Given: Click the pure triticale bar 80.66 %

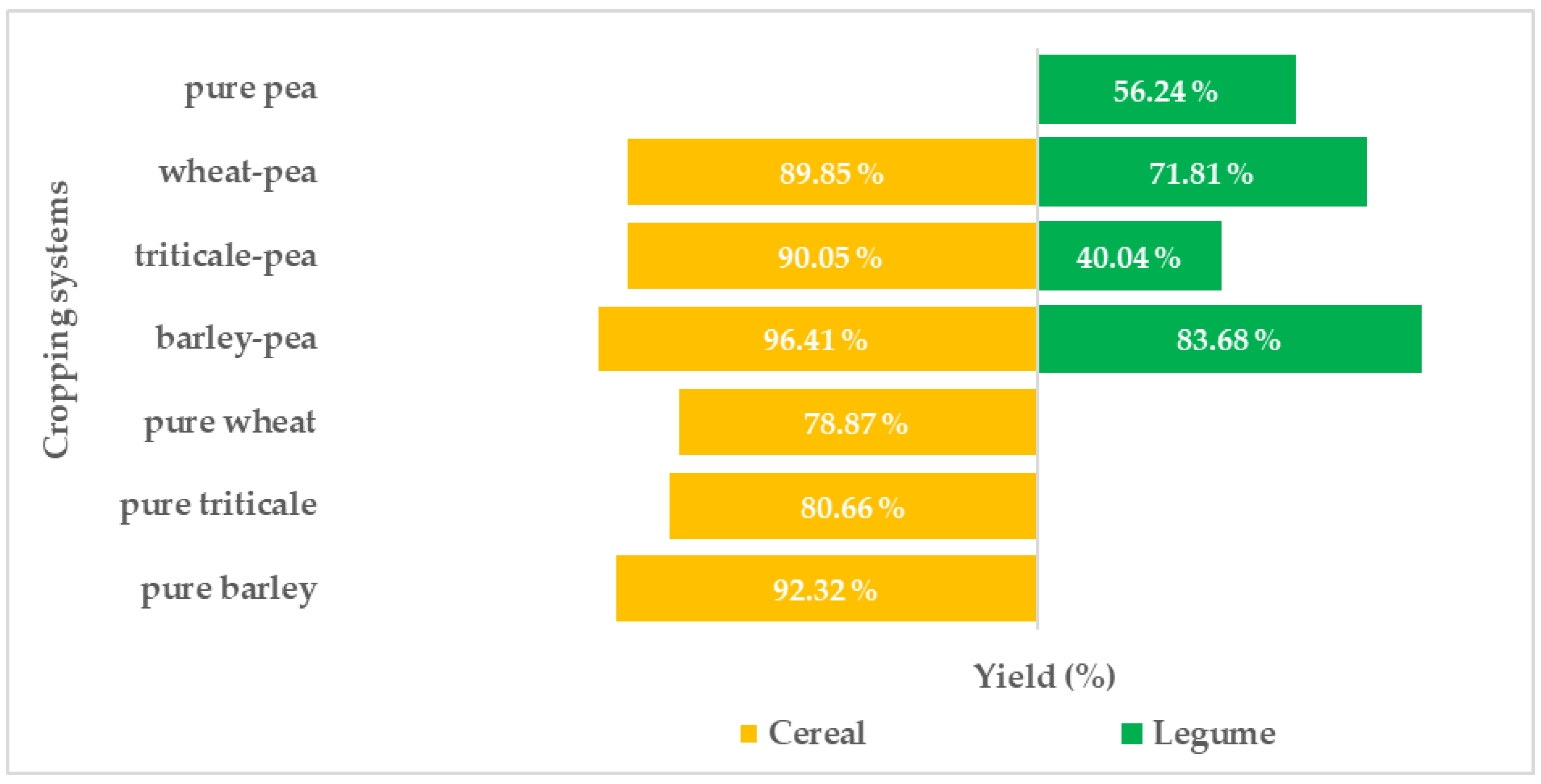Looking at the screenshot, I should click(853, 506).
